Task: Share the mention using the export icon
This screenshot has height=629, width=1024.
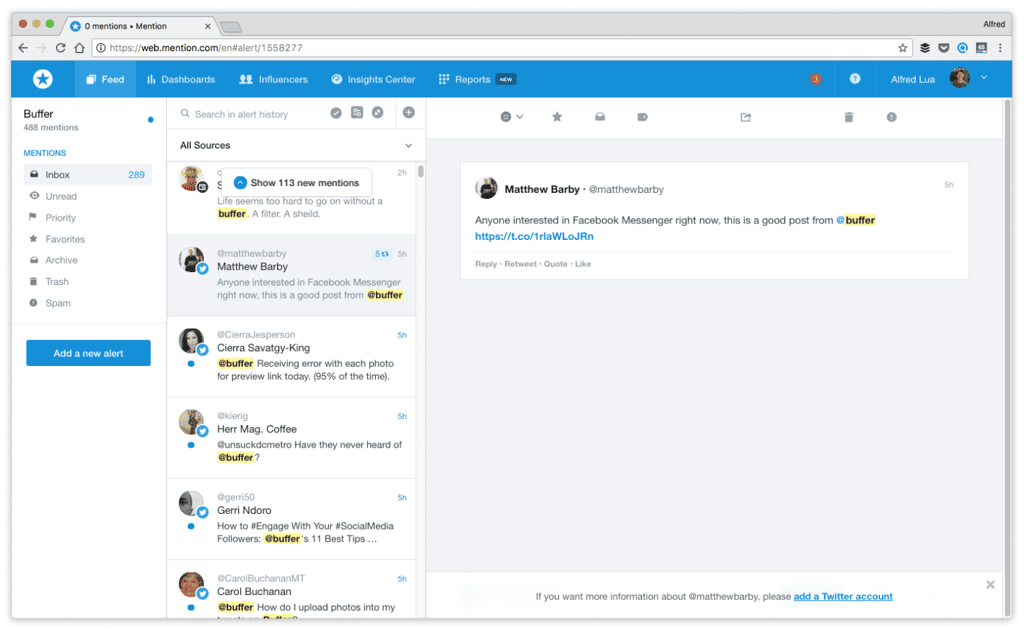Action: pyautogui.click(x=746, y=117)
